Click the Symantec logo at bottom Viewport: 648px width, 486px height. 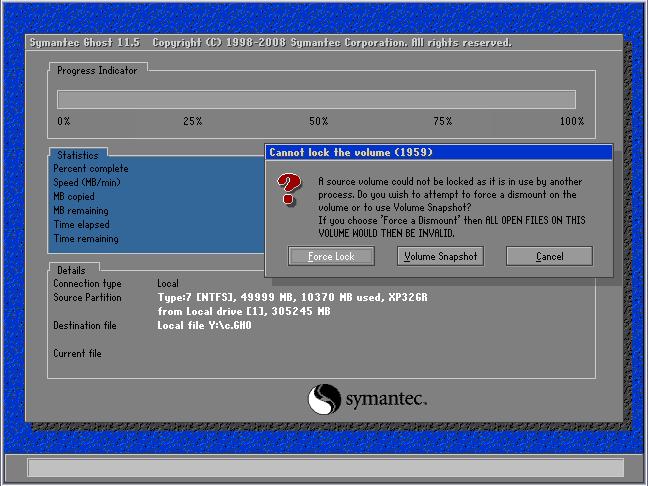click(367, 399)
